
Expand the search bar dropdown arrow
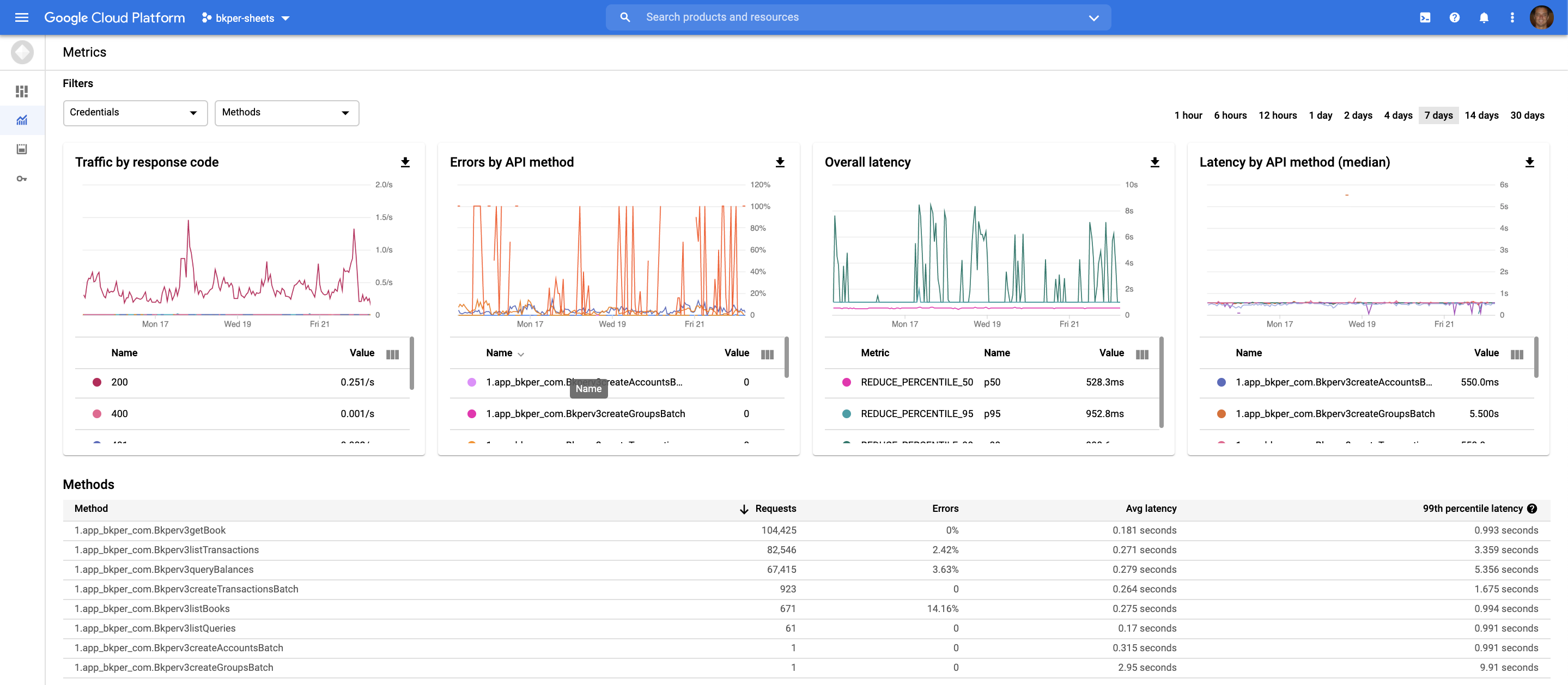coord(1093,16)
